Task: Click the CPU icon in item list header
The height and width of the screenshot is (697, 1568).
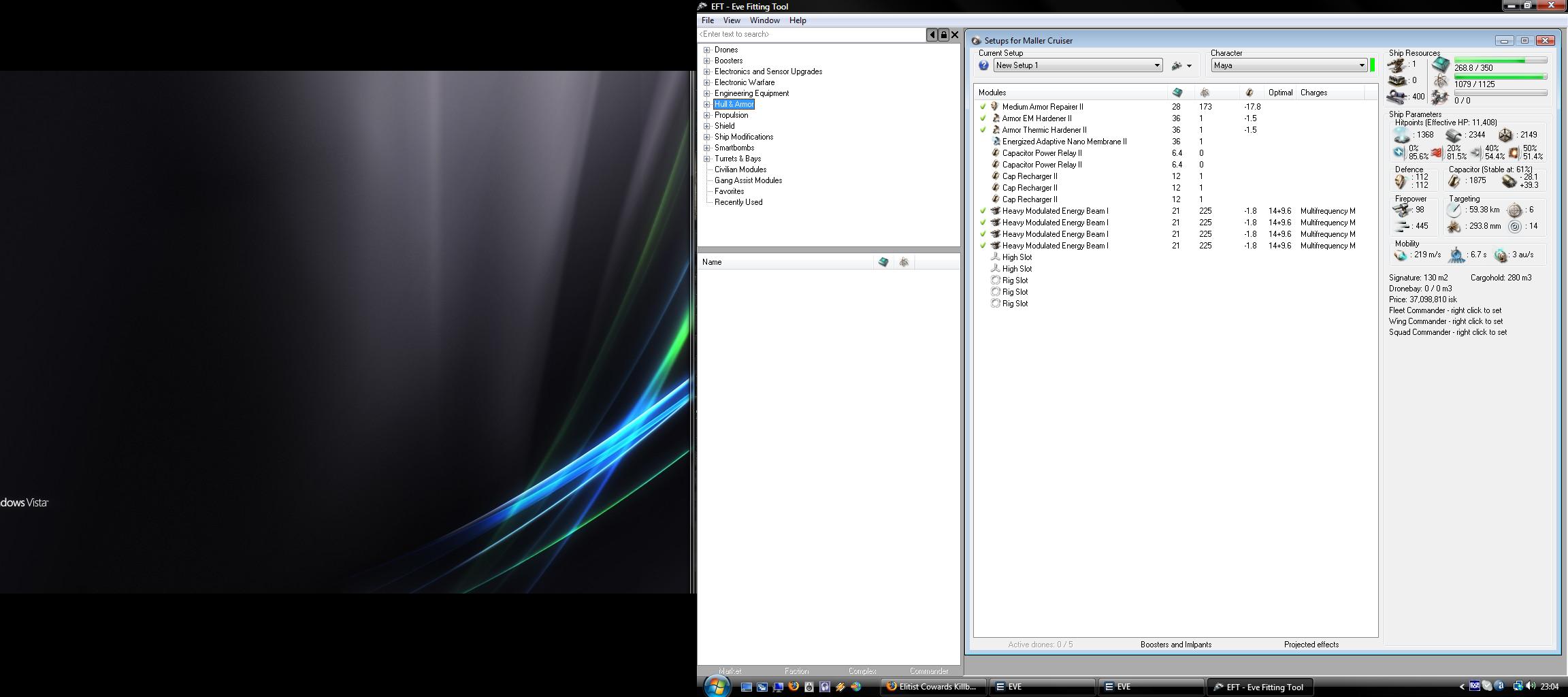Action: pyautogui.click(x=883, y=262)
